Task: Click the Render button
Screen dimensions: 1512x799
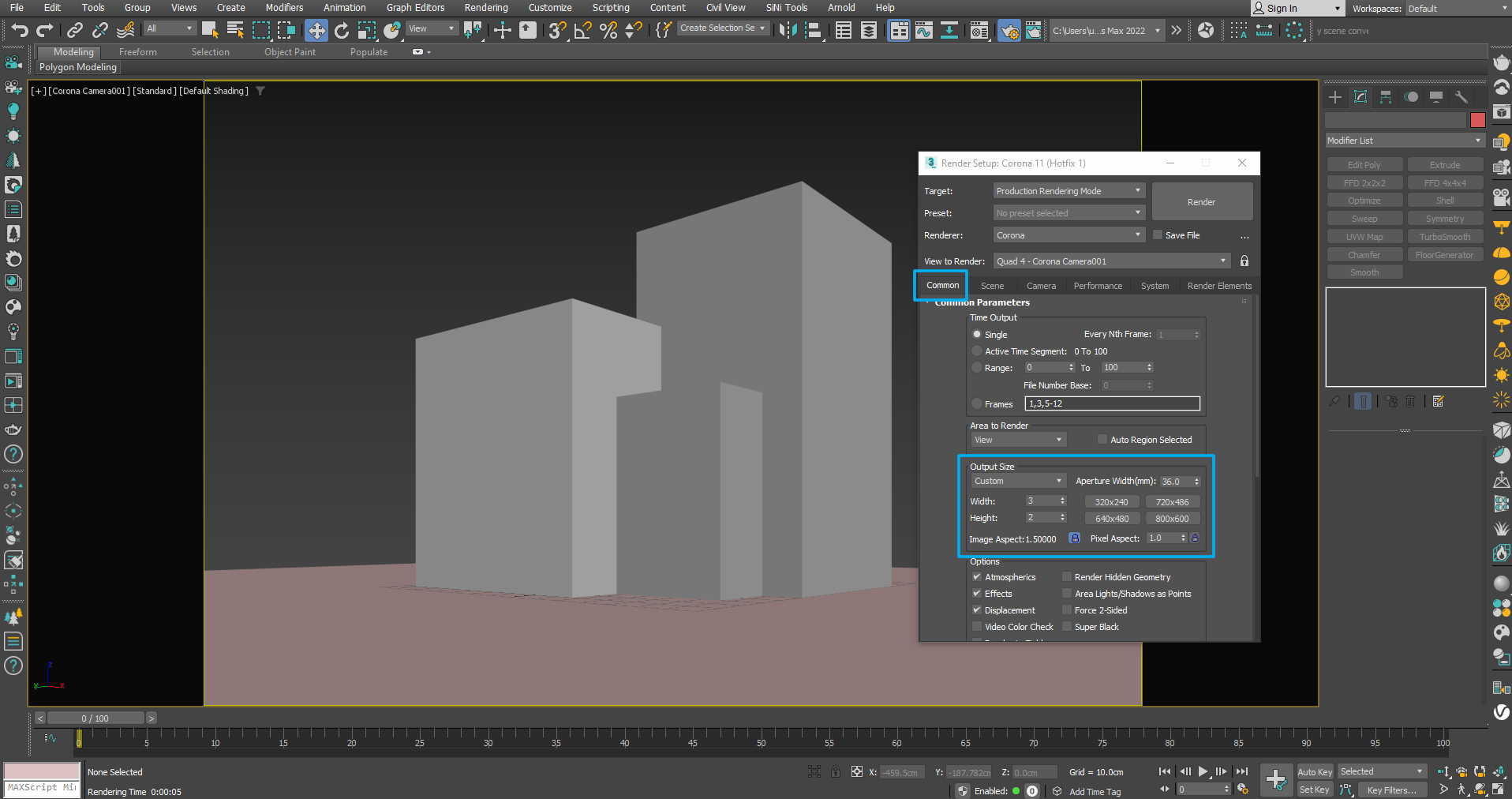Action: 1201,202
